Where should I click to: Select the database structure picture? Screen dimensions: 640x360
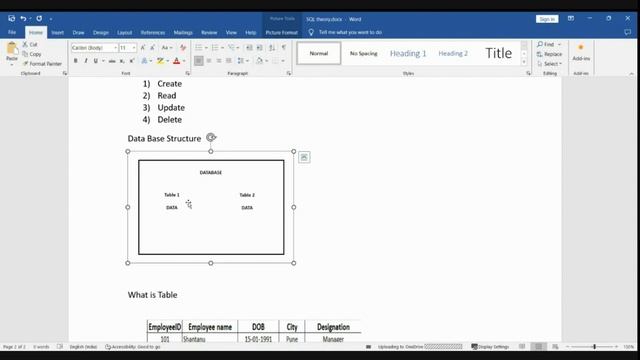[211, 207]
